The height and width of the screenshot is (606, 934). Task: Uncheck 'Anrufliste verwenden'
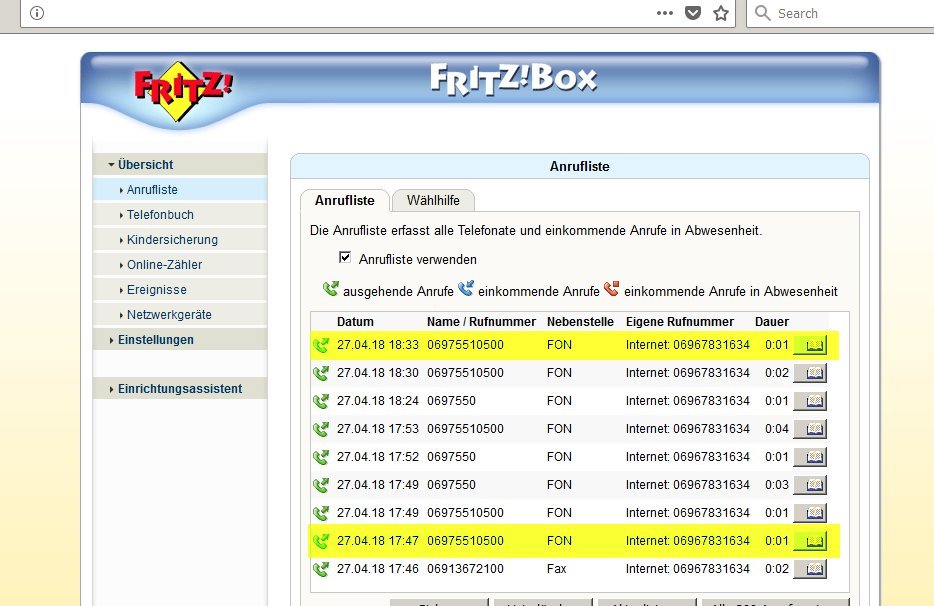345,257
